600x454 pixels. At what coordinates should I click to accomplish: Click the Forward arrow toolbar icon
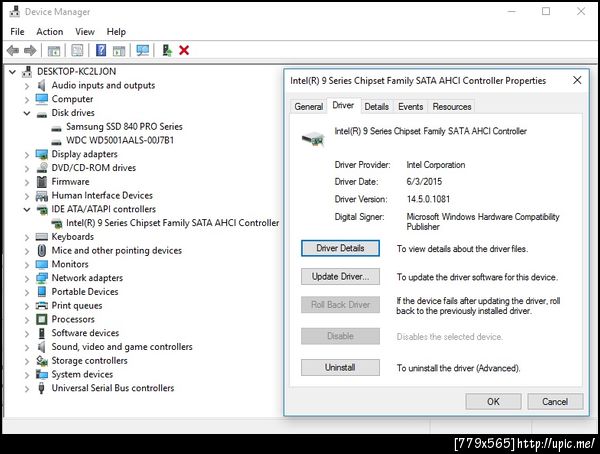click(30, 50)
